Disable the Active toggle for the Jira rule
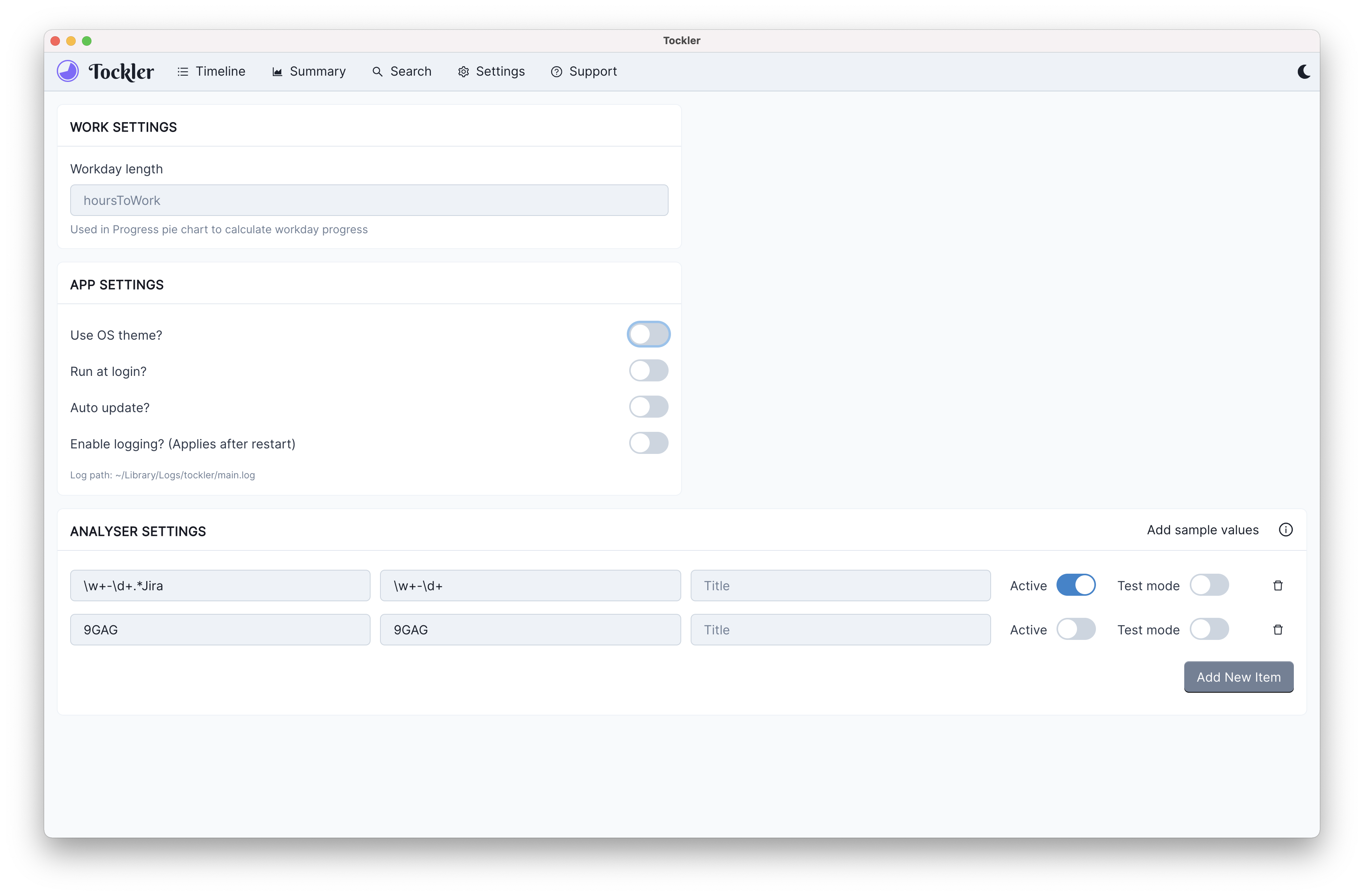Screen dimensions: 1364x896 coord(1076,585)
